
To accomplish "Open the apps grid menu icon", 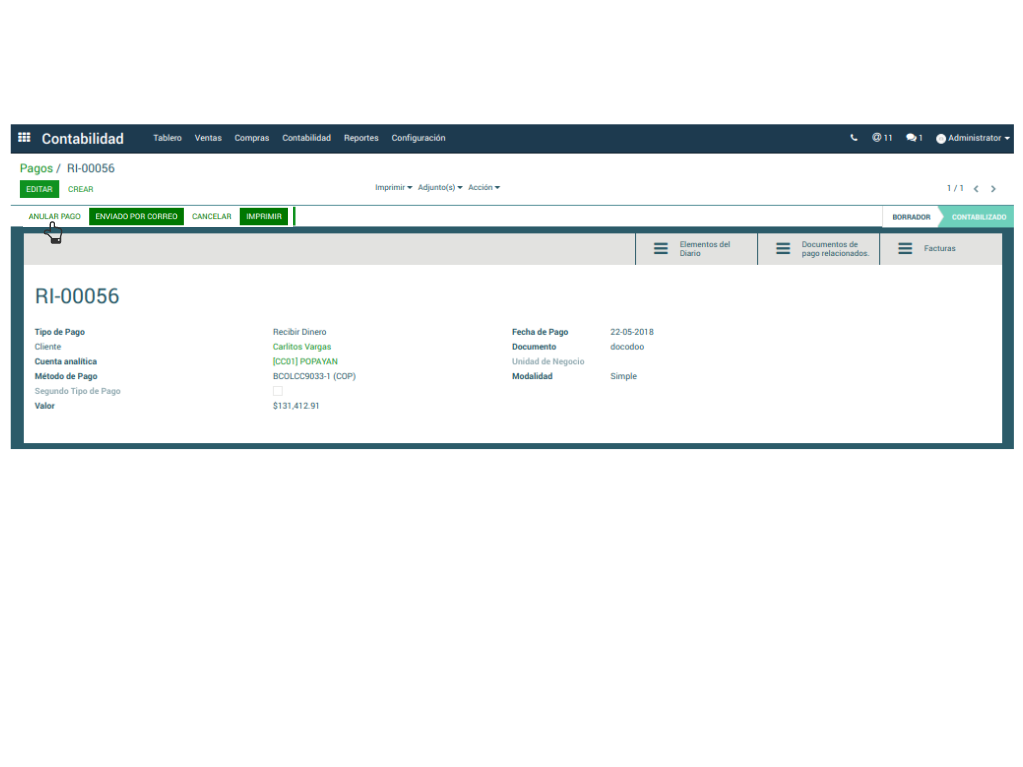I will tap(25, 138).
